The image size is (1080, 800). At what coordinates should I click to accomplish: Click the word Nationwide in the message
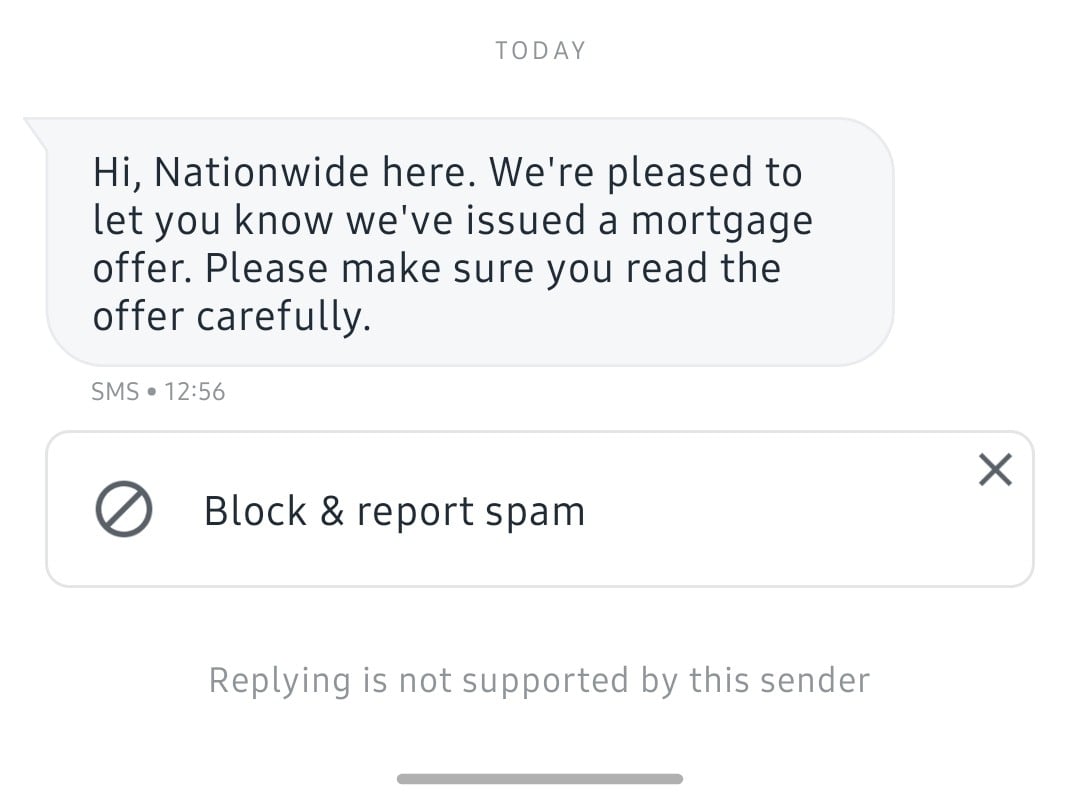(261, 172)
